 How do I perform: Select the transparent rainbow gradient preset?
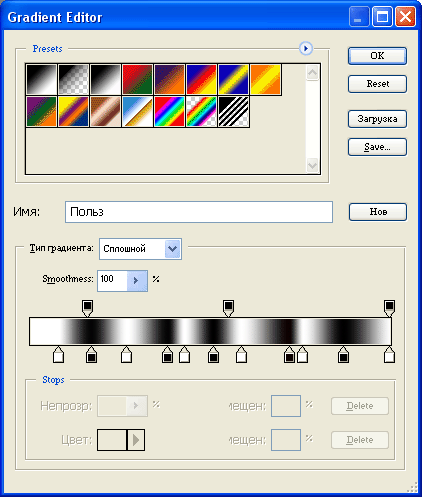point(201,111)
